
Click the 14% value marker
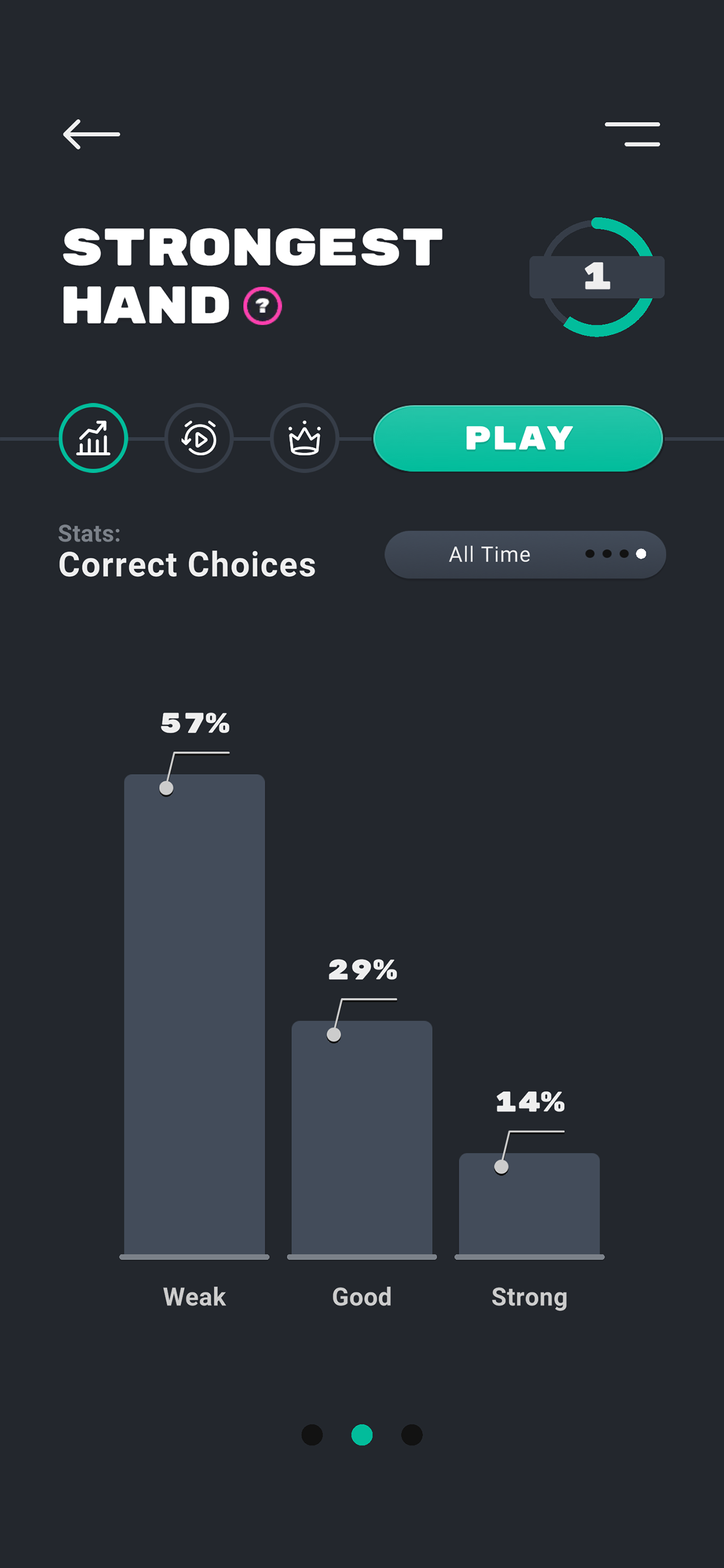pyautogui.click(x=501, y=1167)
